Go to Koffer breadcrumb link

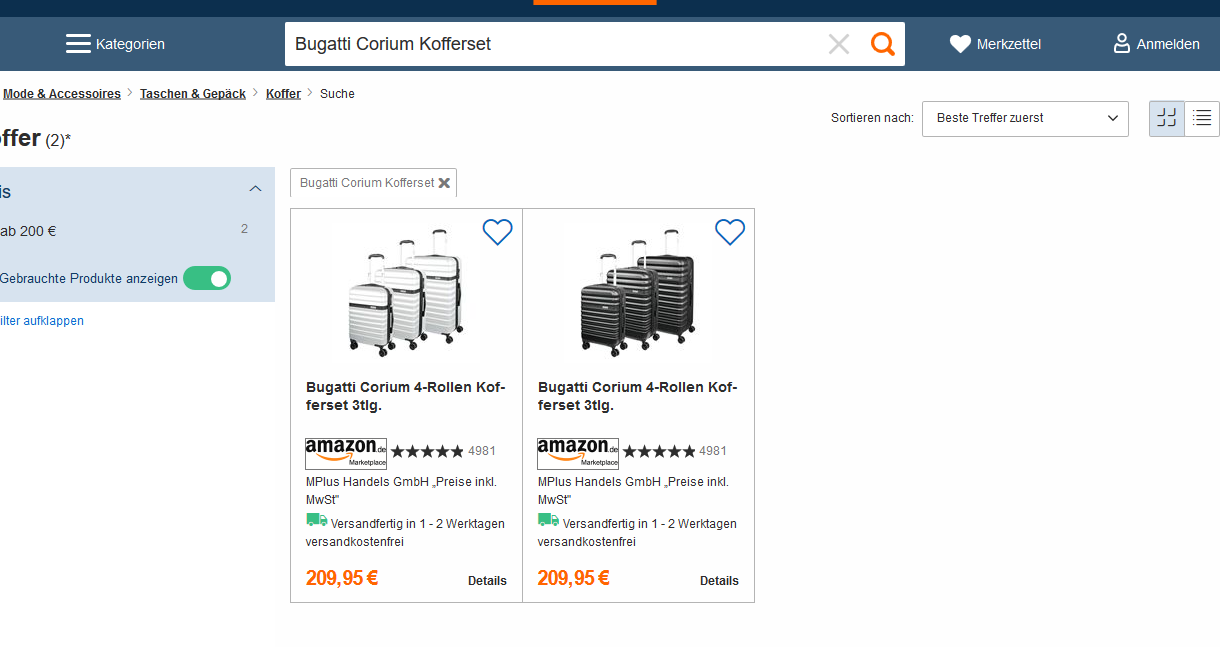(283, 94)
